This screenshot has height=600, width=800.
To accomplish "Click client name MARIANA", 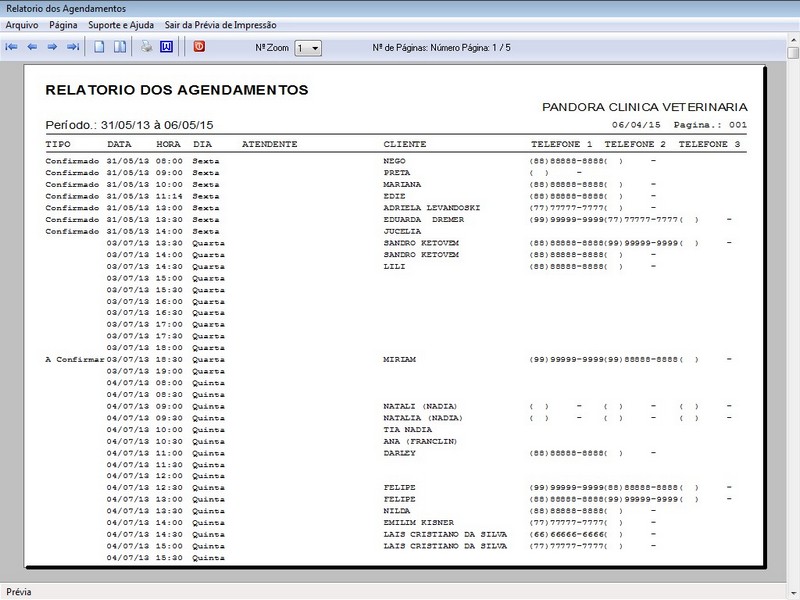I will [402, 185].
